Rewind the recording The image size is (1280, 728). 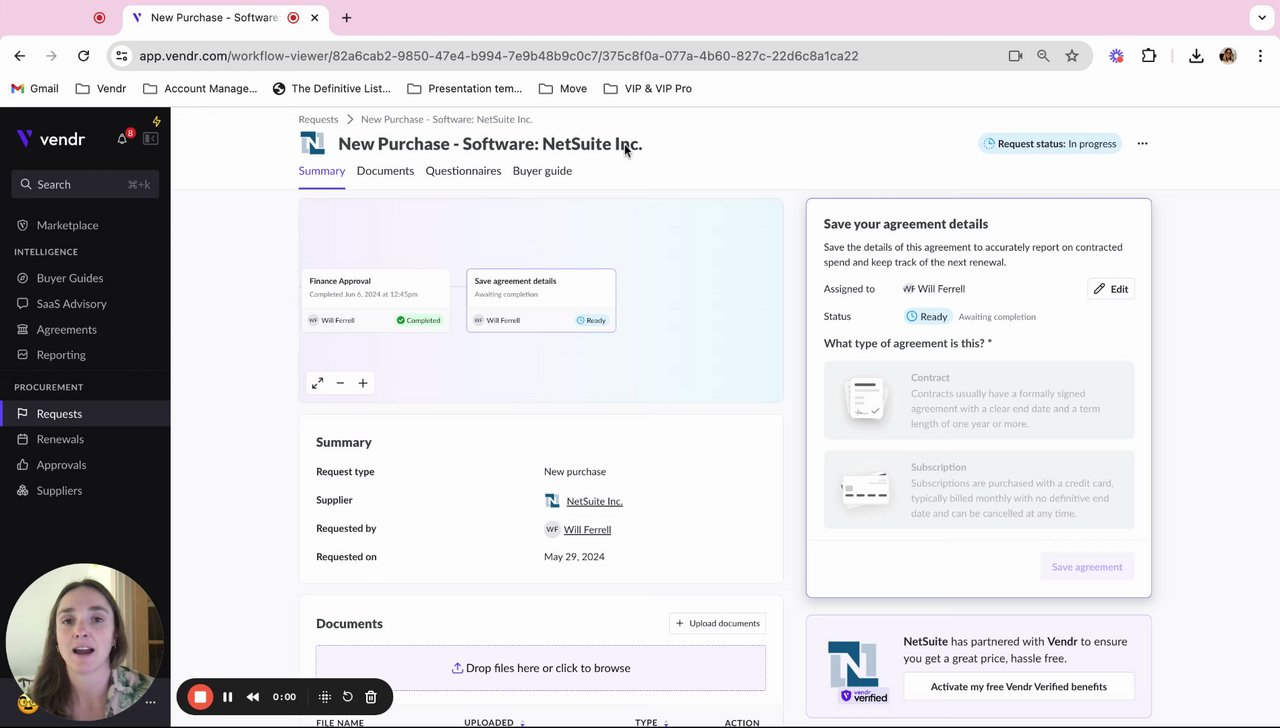click(x=253, y=697)
